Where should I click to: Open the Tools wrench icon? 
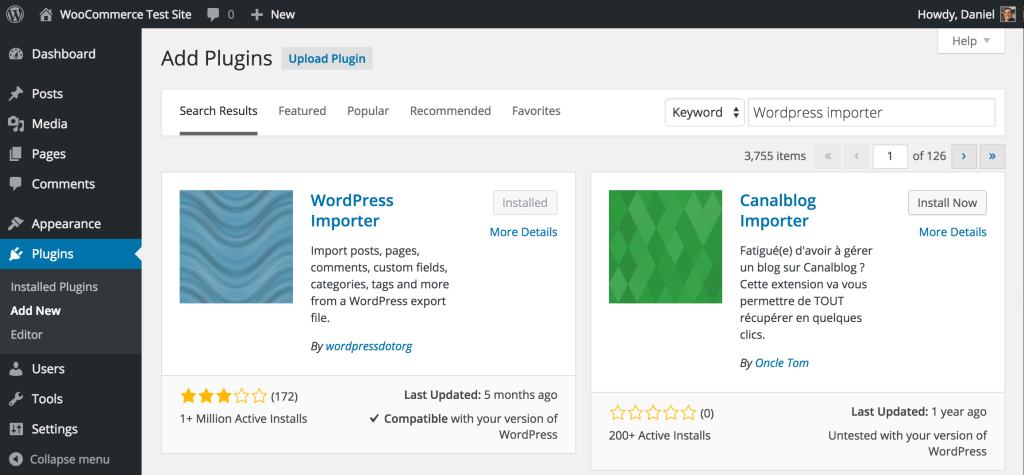pos(16,399)
